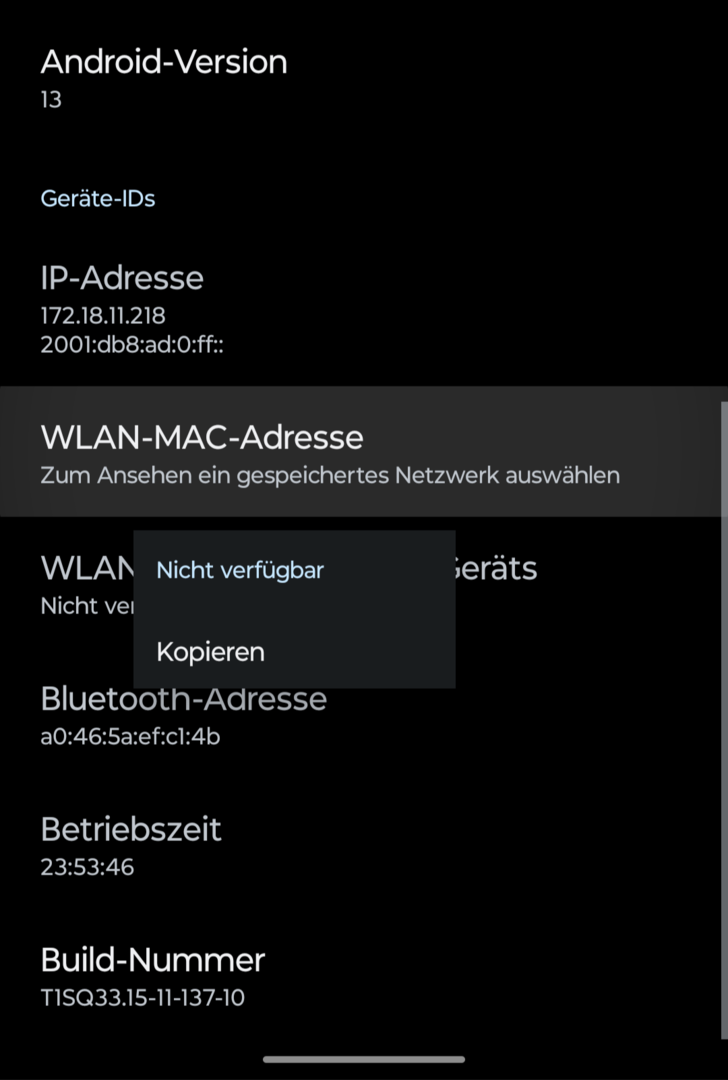Image resolution: width=728 pixels, height=1080 pixels.
Task: Tap the partially hidden 'Geräts' title text
Action: [496, 568]
